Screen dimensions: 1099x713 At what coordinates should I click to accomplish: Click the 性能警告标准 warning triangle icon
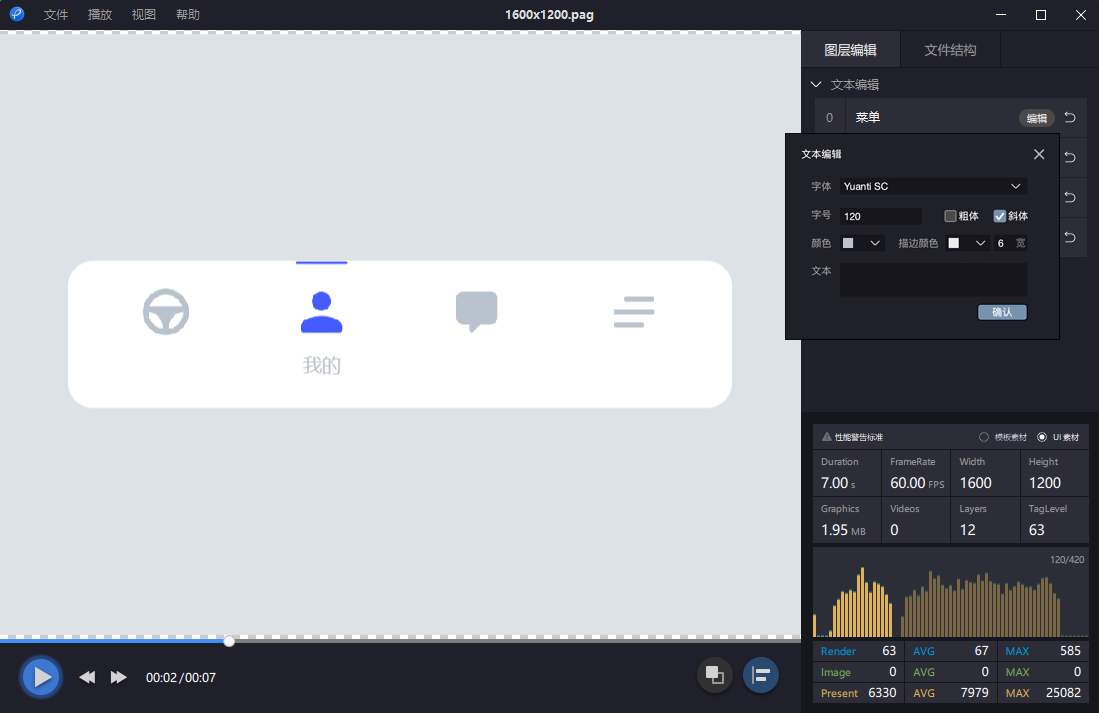coord(826,437)
